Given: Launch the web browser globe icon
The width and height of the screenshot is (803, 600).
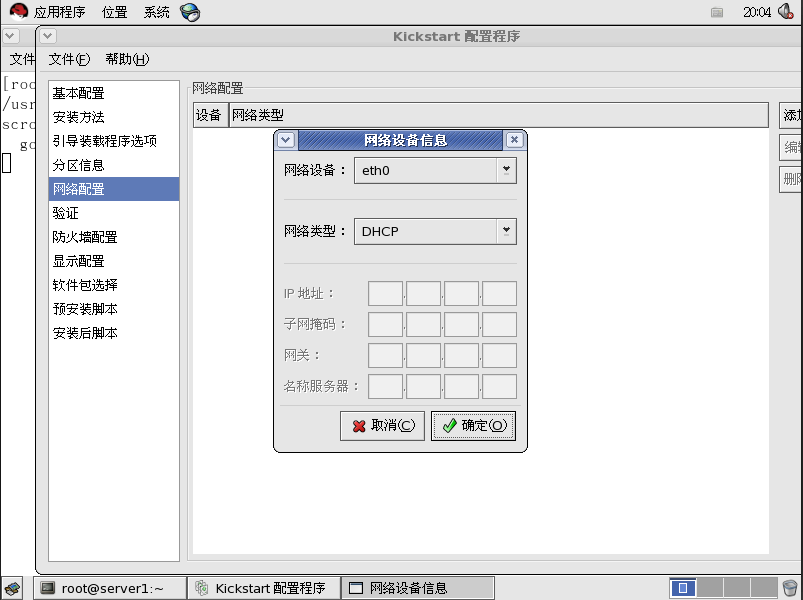Looking at the screenshot, I should click(190, 12).
